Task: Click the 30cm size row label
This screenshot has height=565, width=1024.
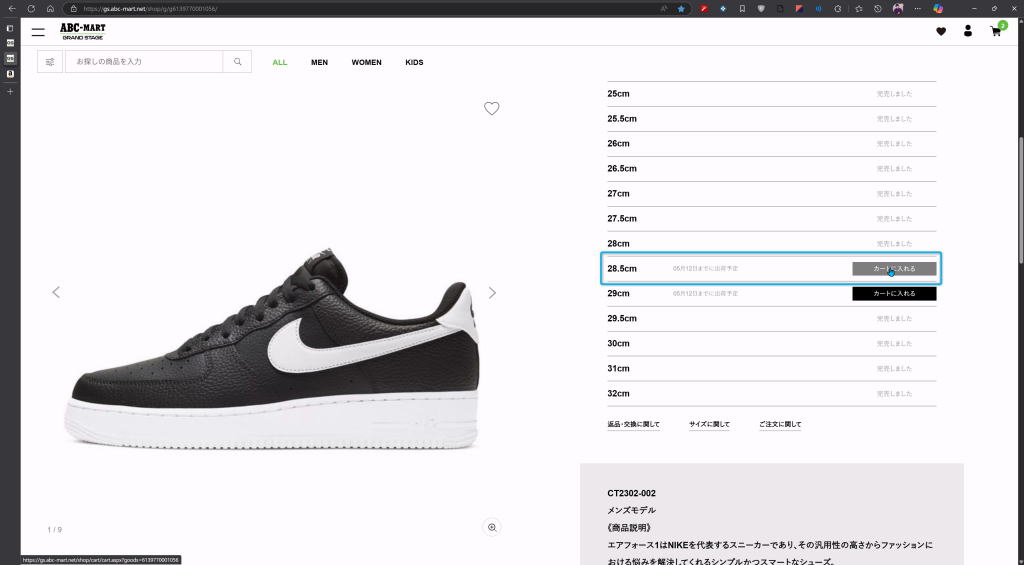Action: (x=618, y=344)
